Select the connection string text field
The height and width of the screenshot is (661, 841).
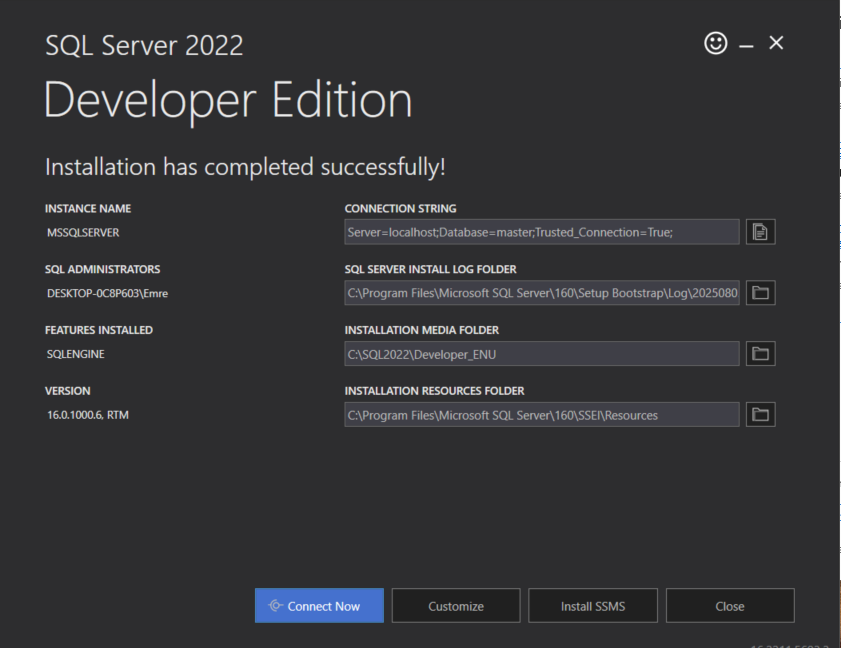(542, 232)
